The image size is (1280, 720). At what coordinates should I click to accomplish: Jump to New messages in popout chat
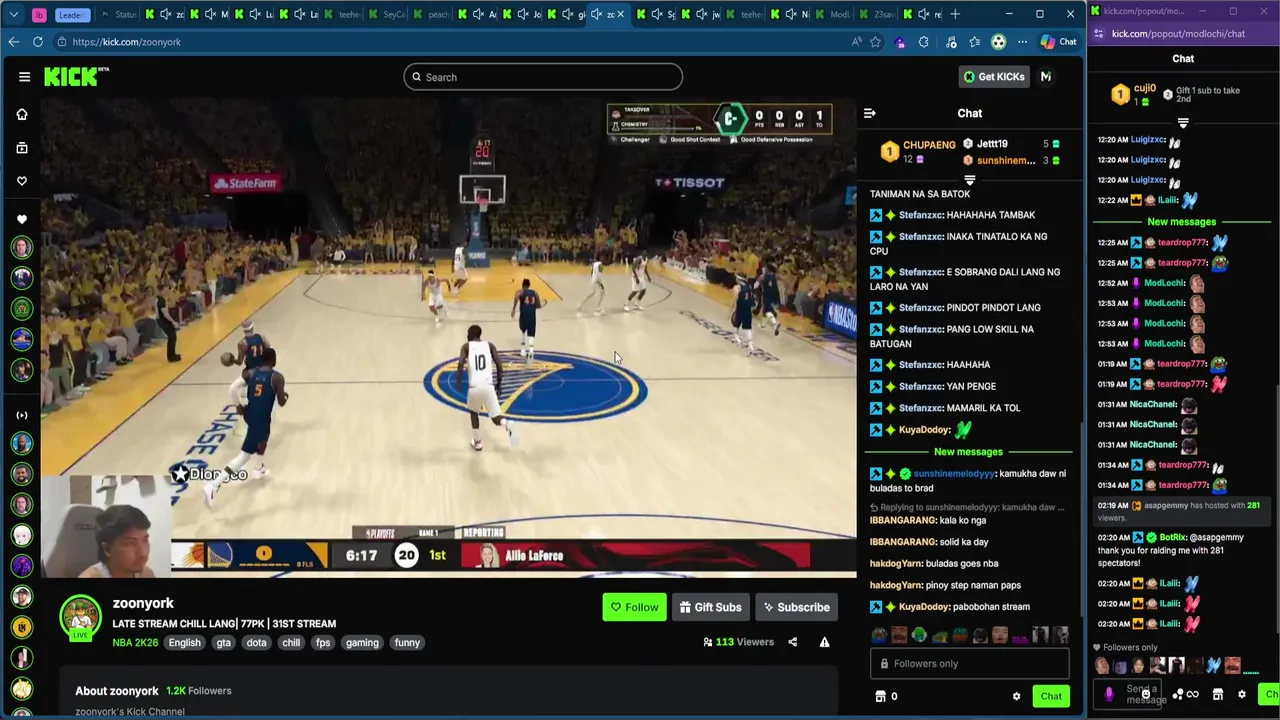click(1182, 222)
